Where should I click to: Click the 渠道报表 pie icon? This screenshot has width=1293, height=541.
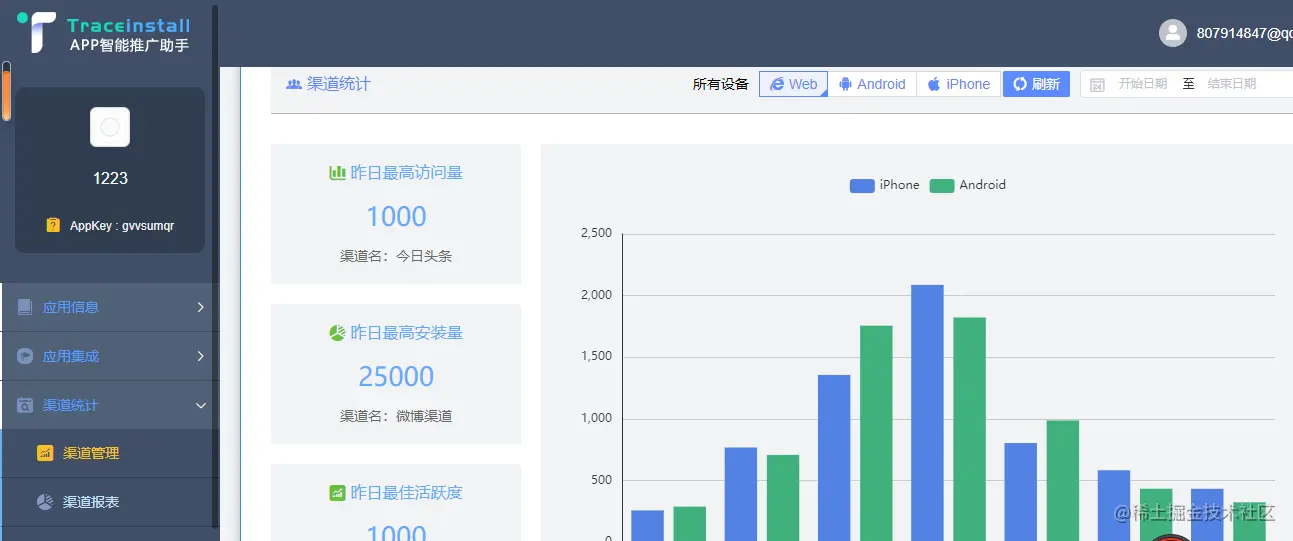(45, 502)
